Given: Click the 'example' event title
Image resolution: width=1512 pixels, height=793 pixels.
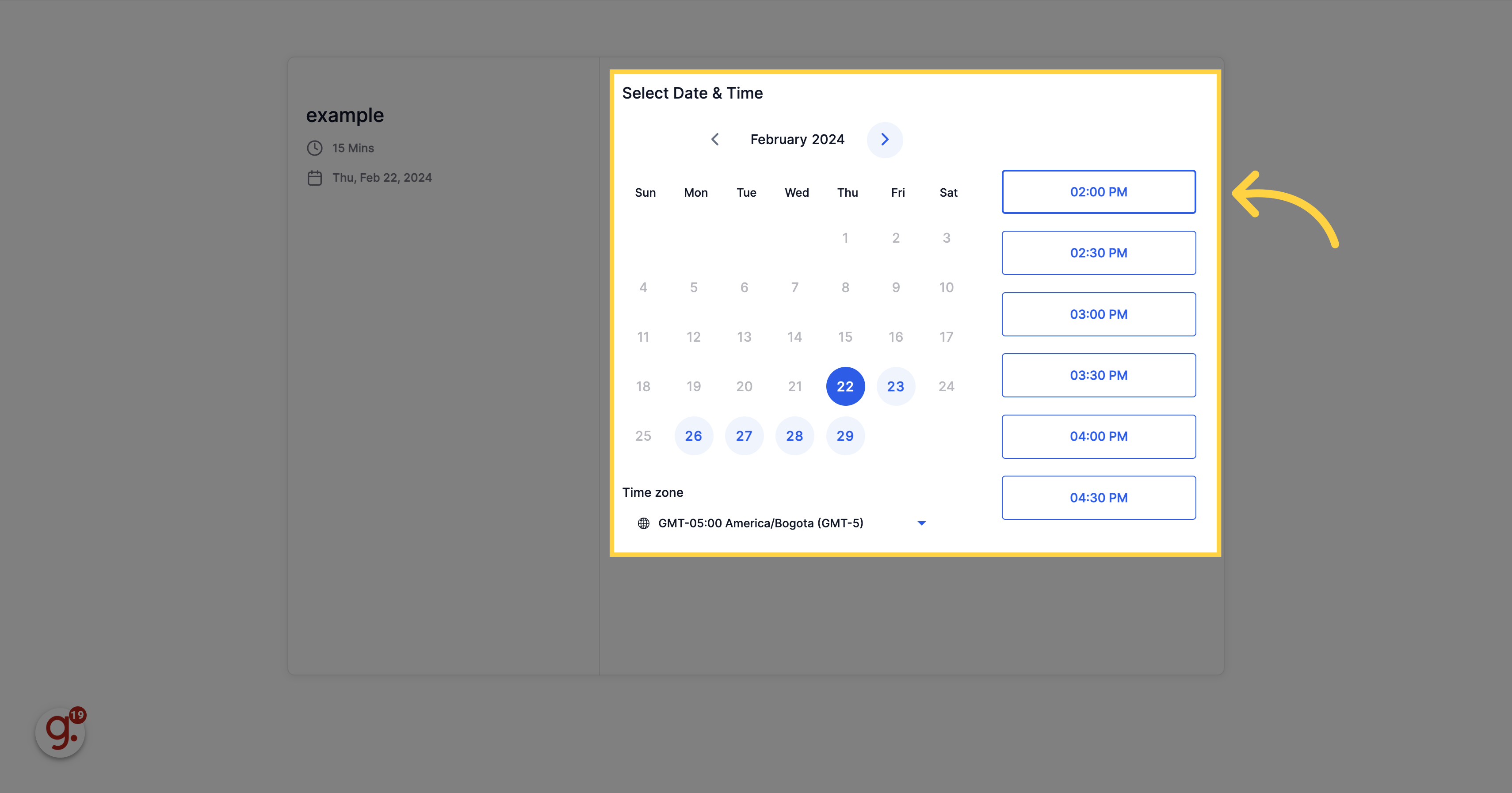Looking at the screenshot, I should [345, 116].
